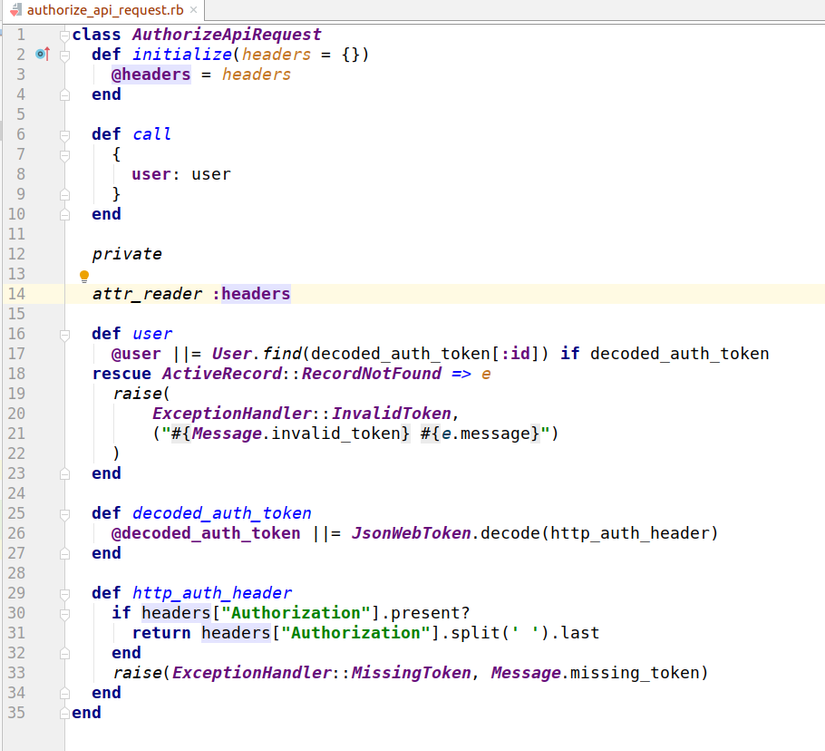Viewport: 825px width, 751px height.
Task: Click the @headers instance variable on line 3
Action: (x=151, y=75)
